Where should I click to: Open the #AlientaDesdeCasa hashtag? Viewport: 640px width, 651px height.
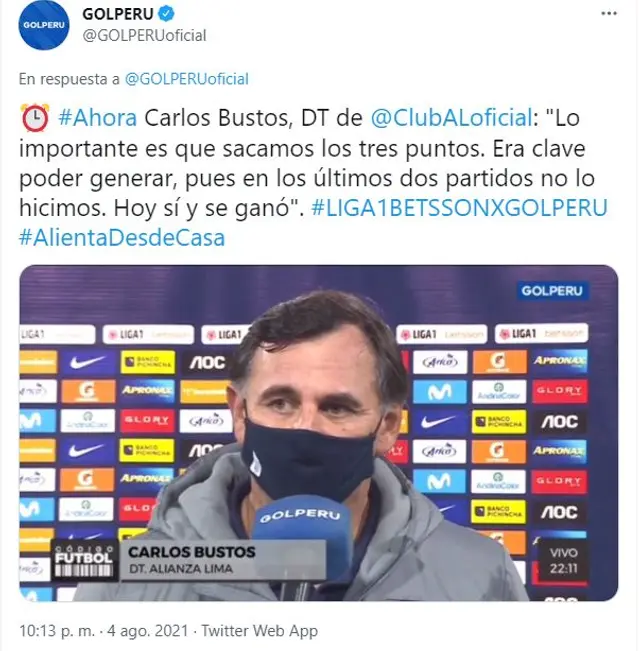tap(122, 238)
